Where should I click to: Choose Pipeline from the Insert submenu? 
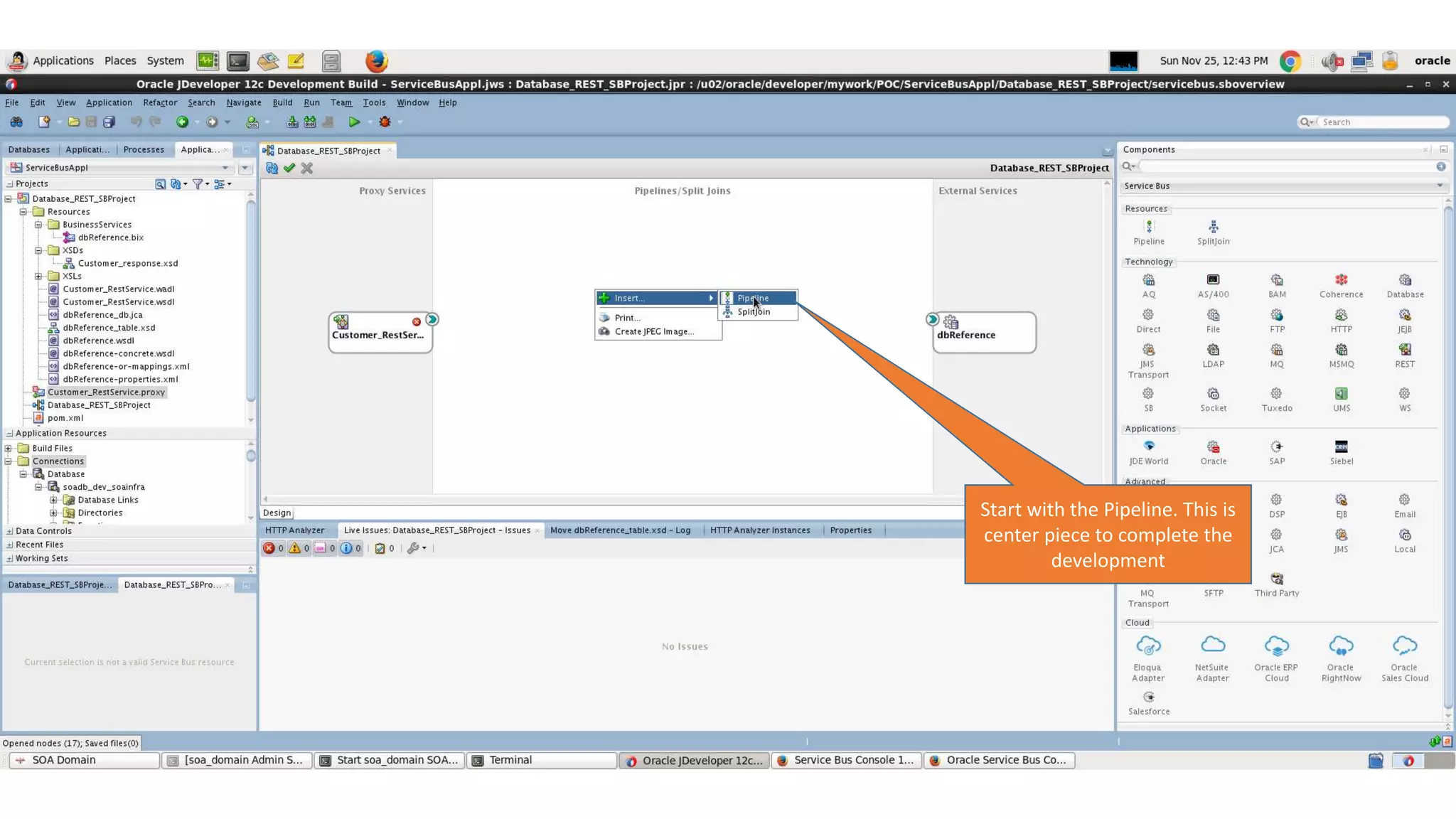[753, 299]
